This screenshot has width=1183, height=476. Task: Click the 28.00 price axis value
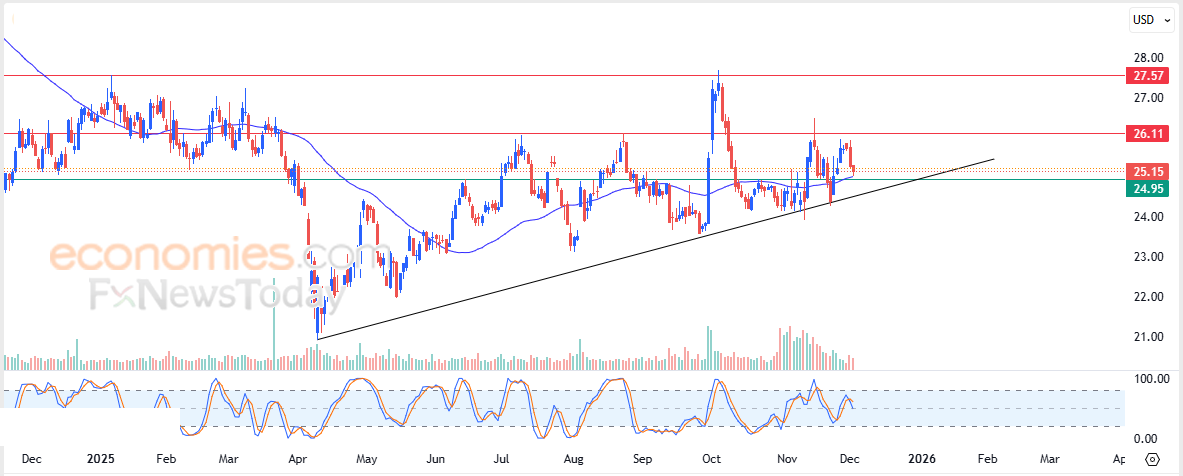click(1147, 57)
